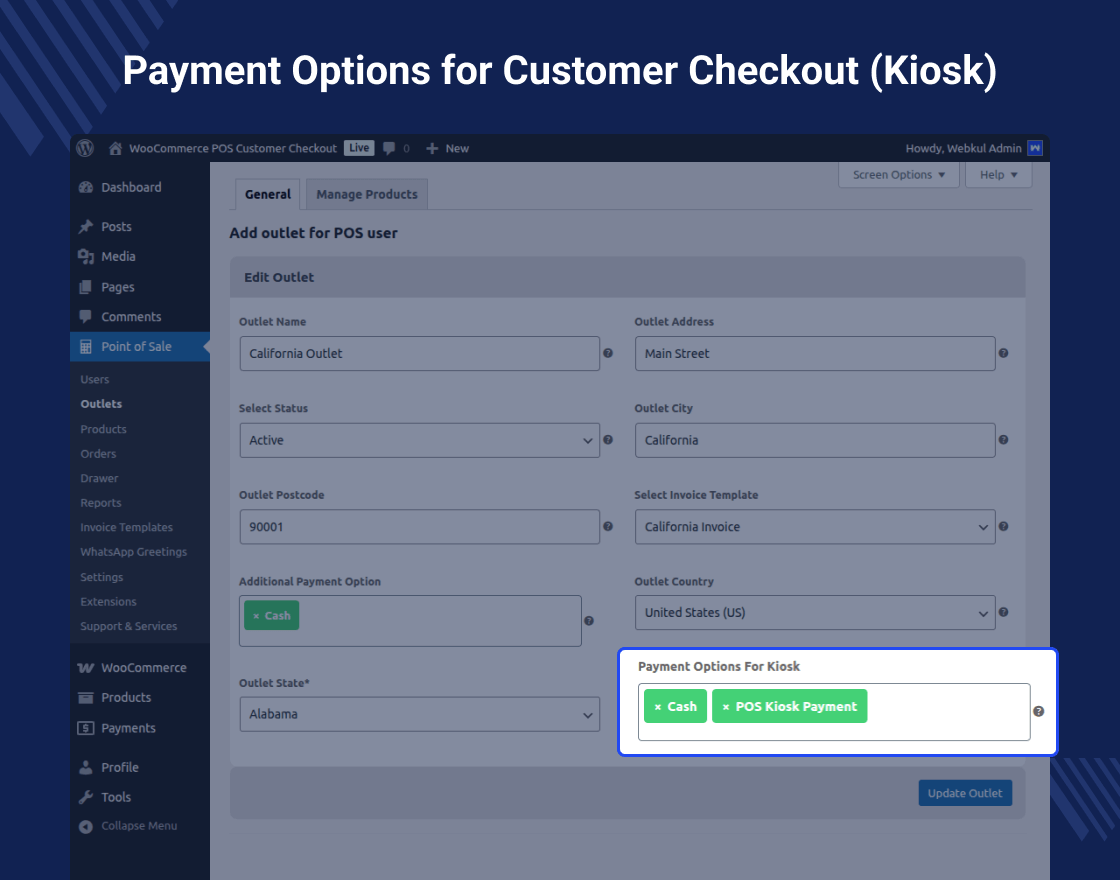Open the Orders submenu item
The height and width of the screenshot is (880, 1120).
click(98, 454)
